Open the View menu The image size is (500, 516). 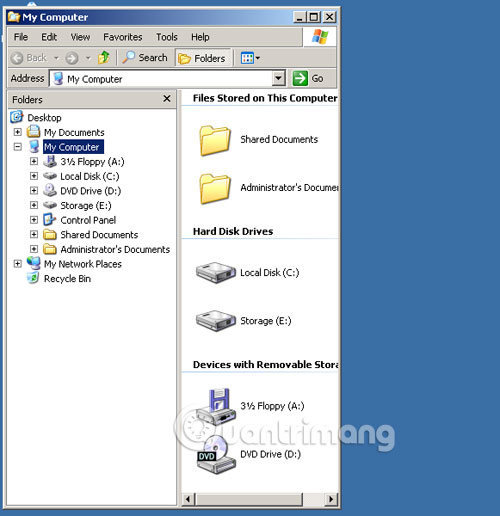pyautogui.click(x=80, y=37)
